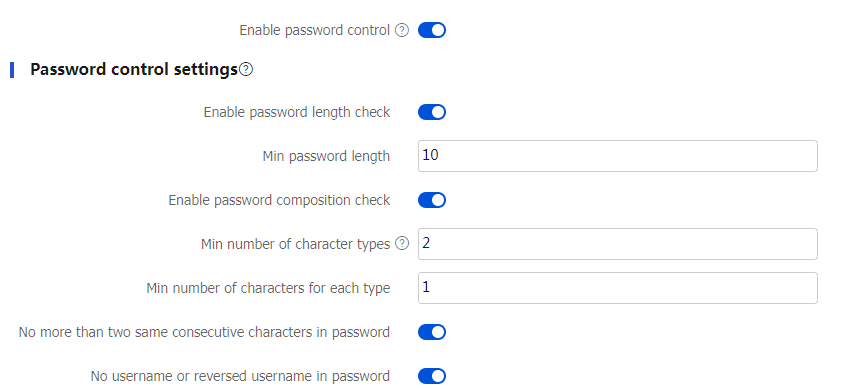Click the Enable password control label text

click(x=315, y=31)
